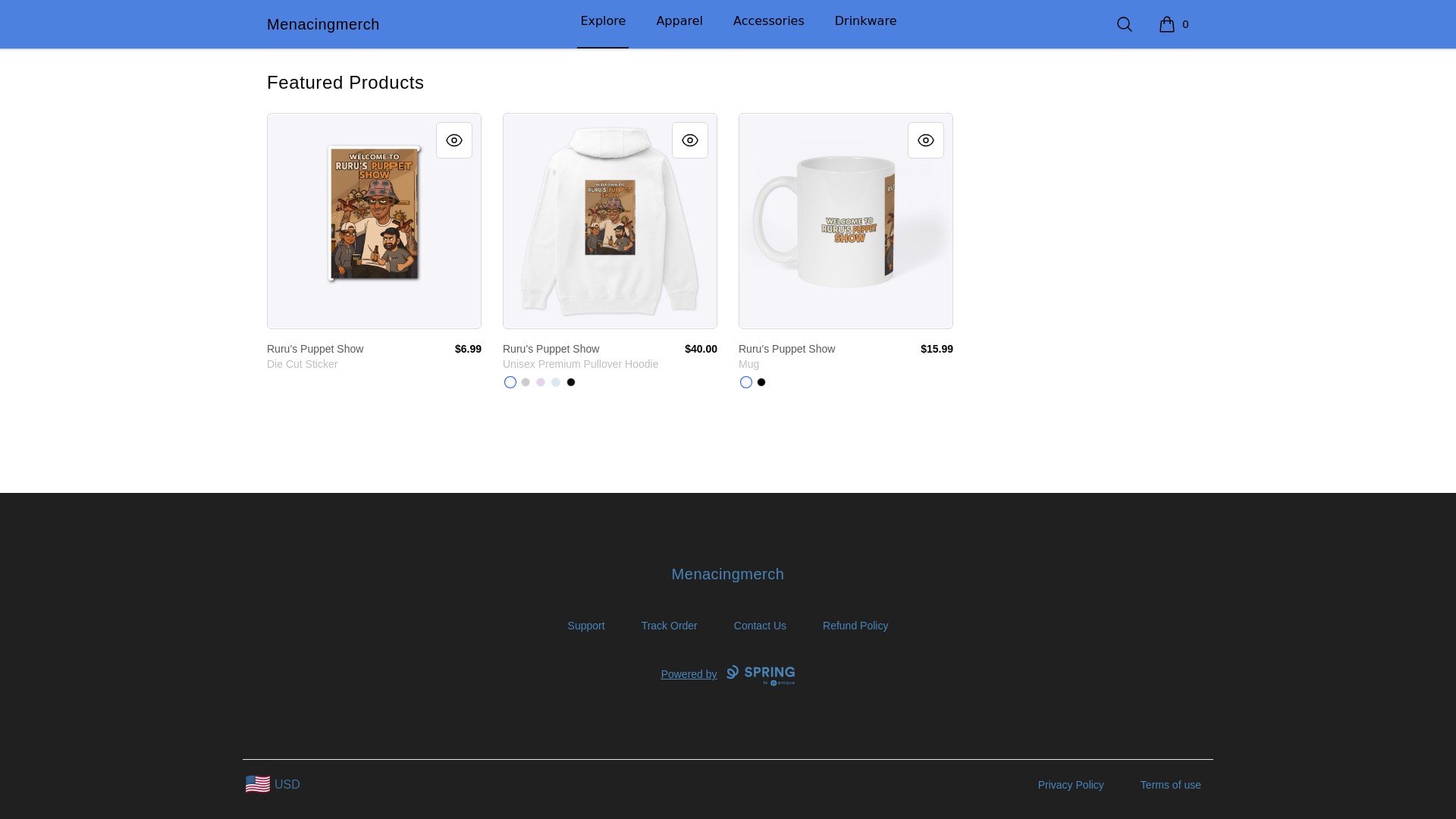Click the $15.99 mug price

(x=937, y=349)
